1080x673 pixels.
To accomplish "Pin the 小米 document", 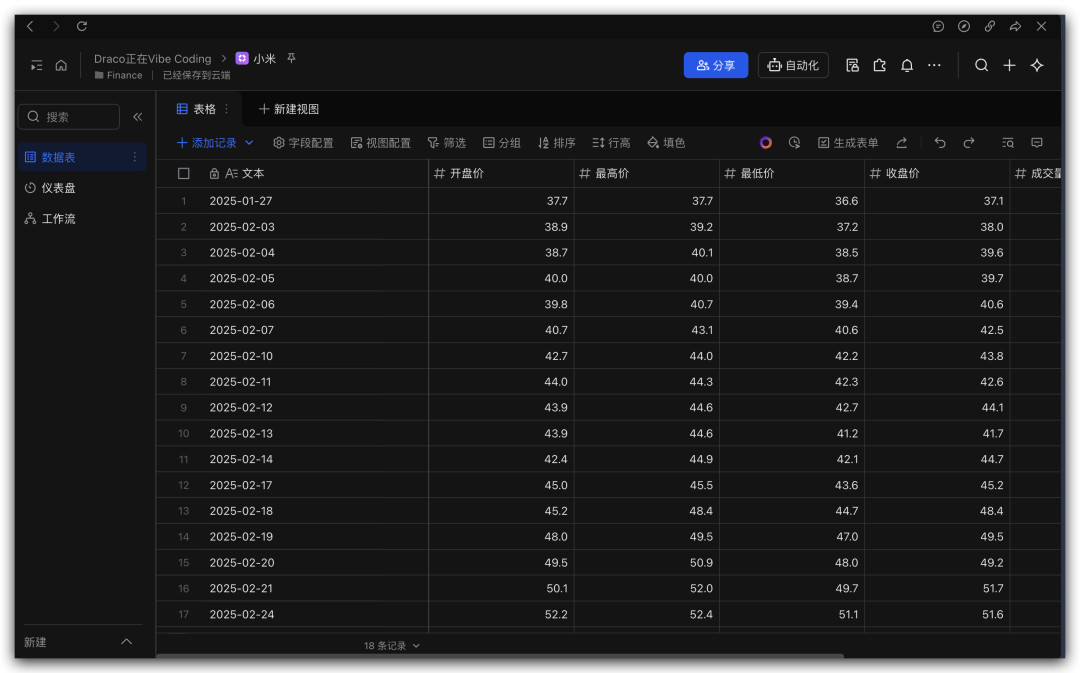I will coord(291,59).
